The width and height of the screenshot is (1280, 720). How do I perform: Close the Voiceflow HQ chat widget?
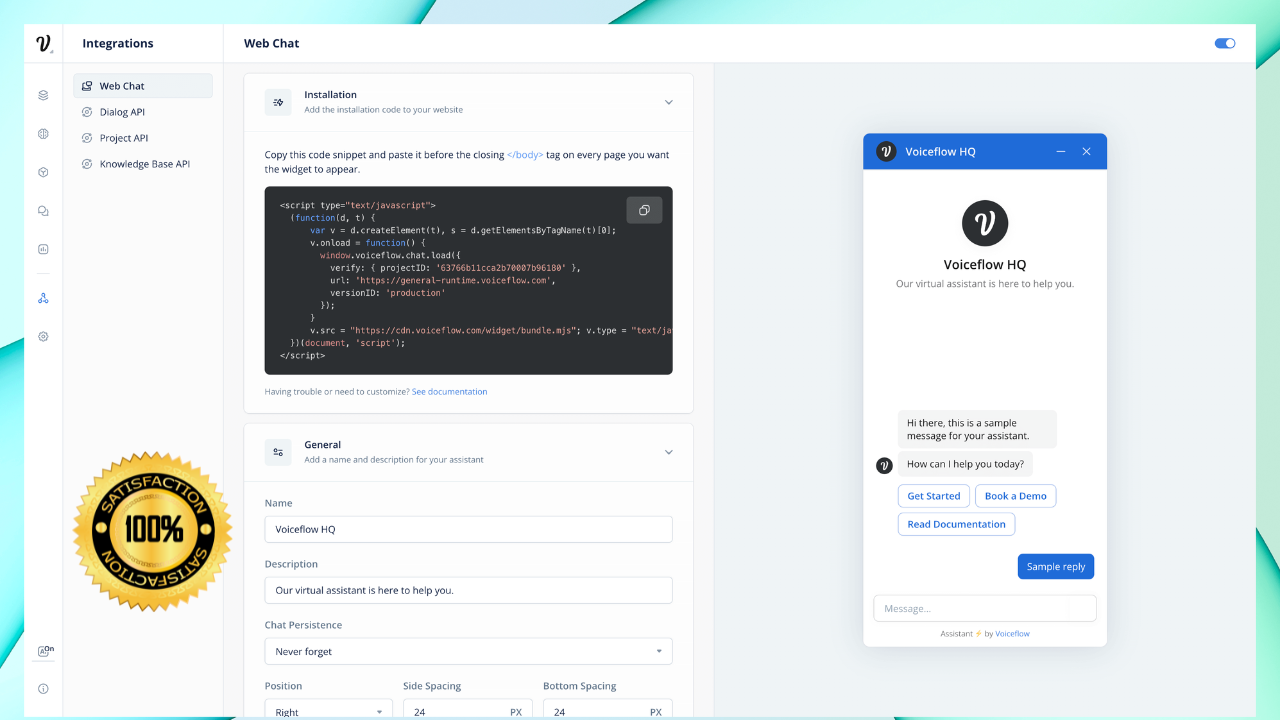click(x=1087, y=152)
